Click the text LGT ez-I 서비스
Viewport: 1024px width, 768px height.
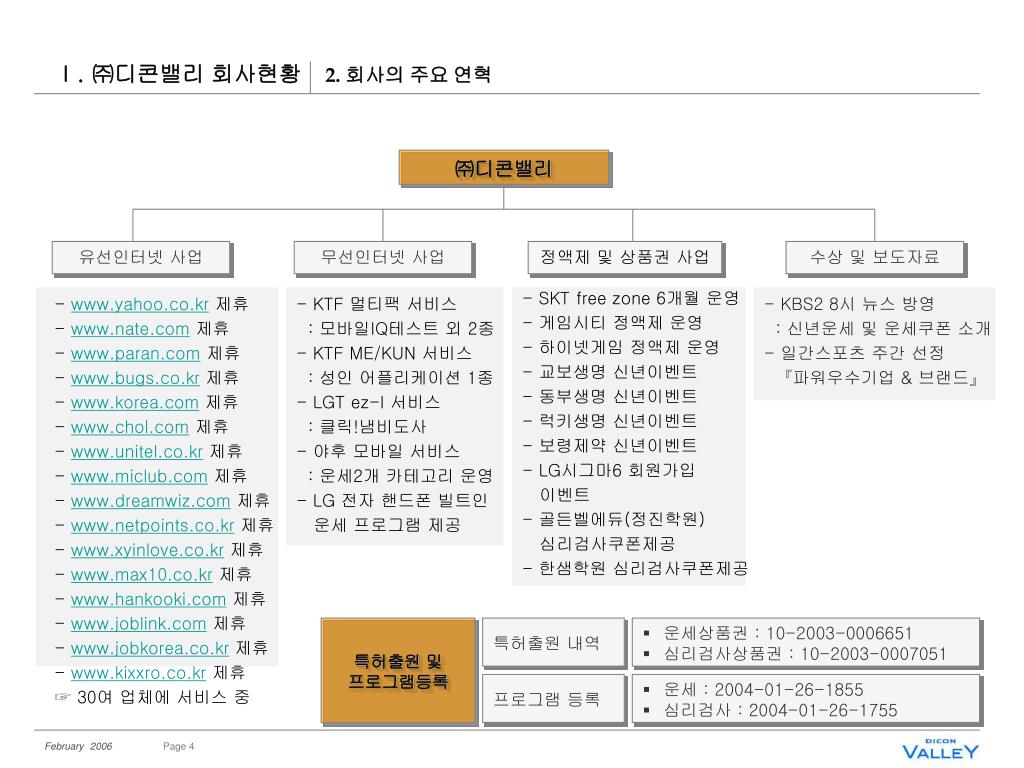[376, 403]
